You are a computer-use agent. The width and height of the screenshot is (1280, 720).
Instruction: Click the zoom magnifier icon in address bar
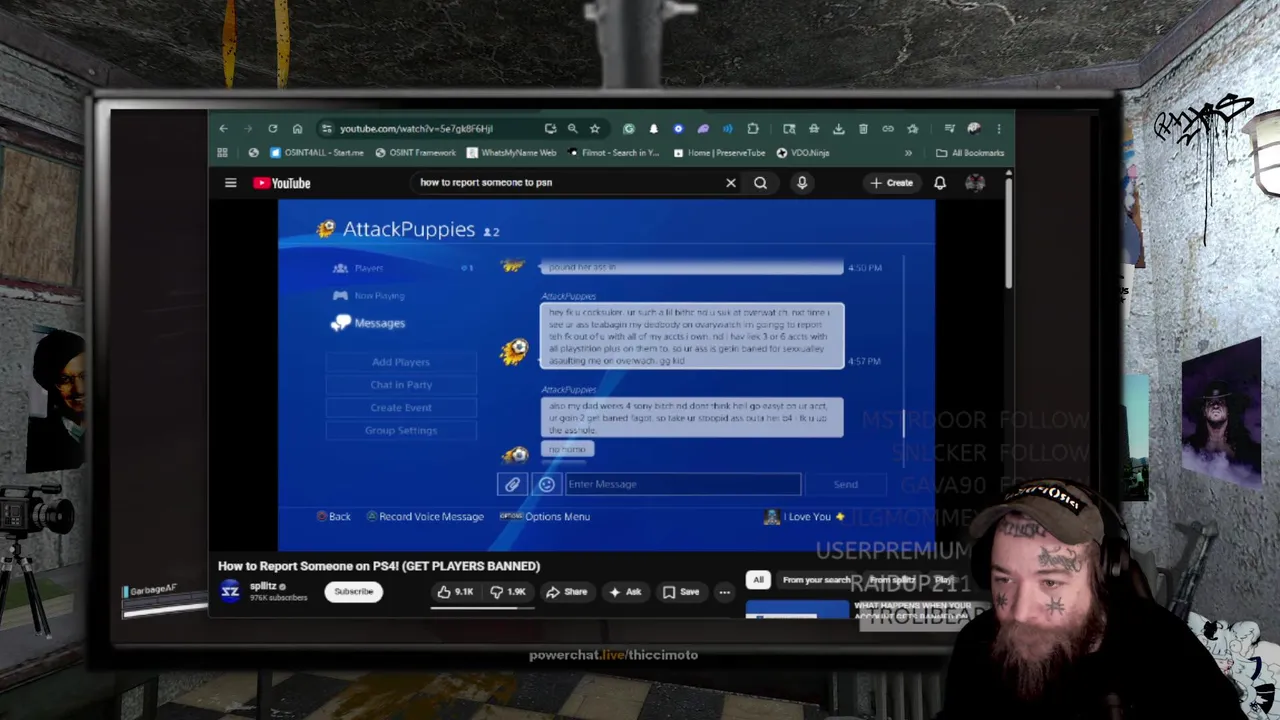click(572, 129)
